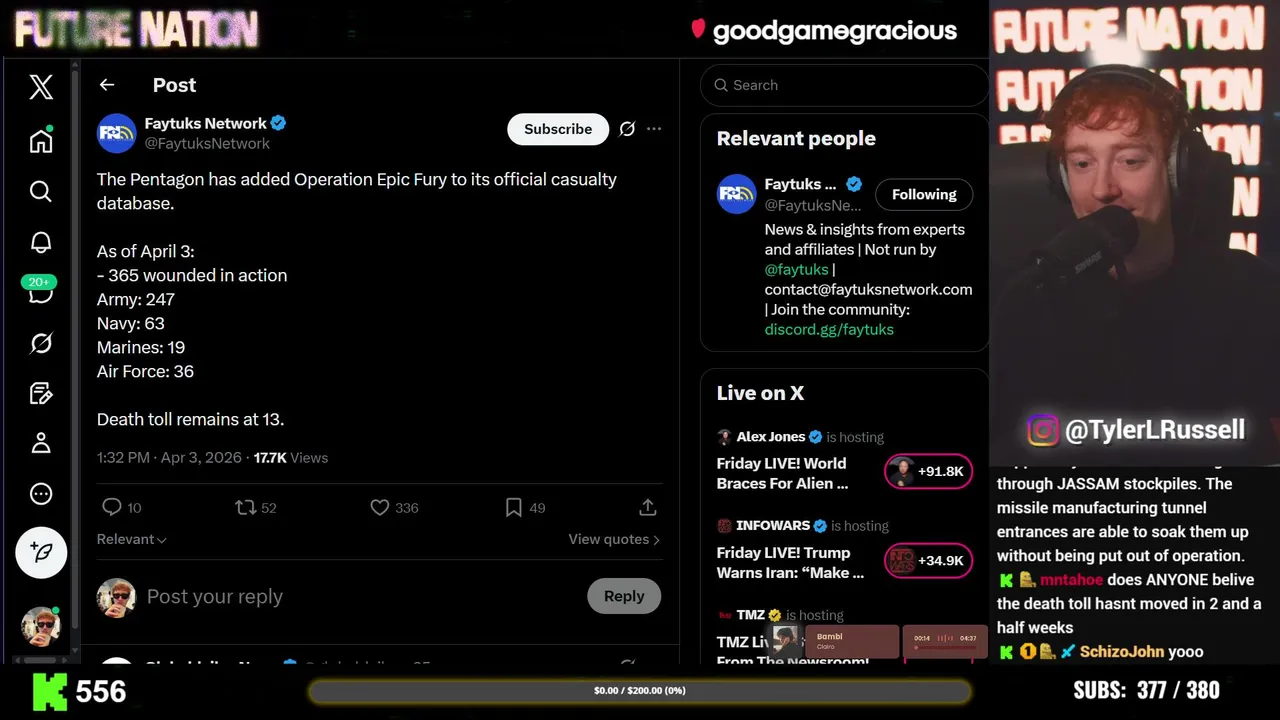Repost the Faytuks Network post
Viewport: 1280px width, 720px height.
point(246,508)
